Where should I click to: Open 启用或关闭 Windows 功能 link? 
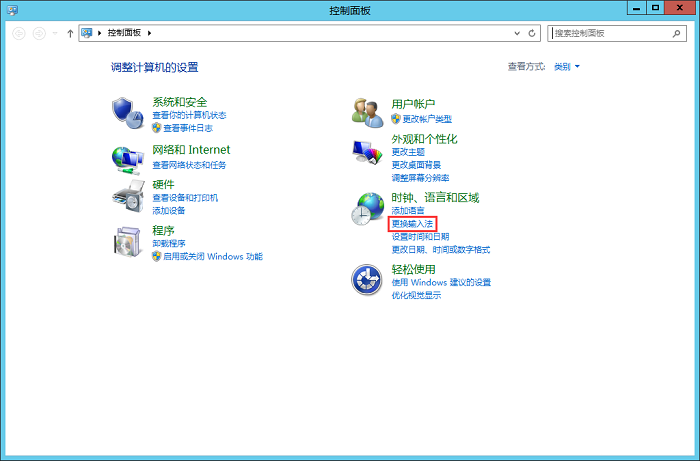[213, 257]
